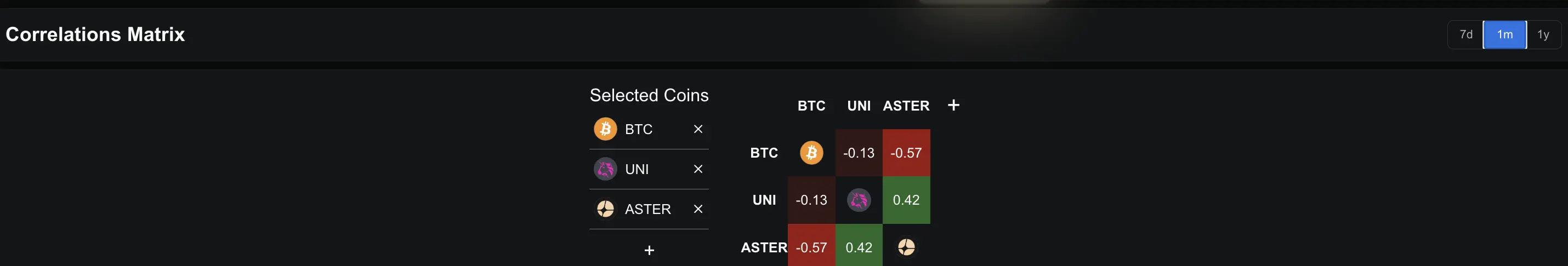Screen dimensions: 1568x266
Task: Remove BTC from Selected Coins
Action: pos(698,129)
